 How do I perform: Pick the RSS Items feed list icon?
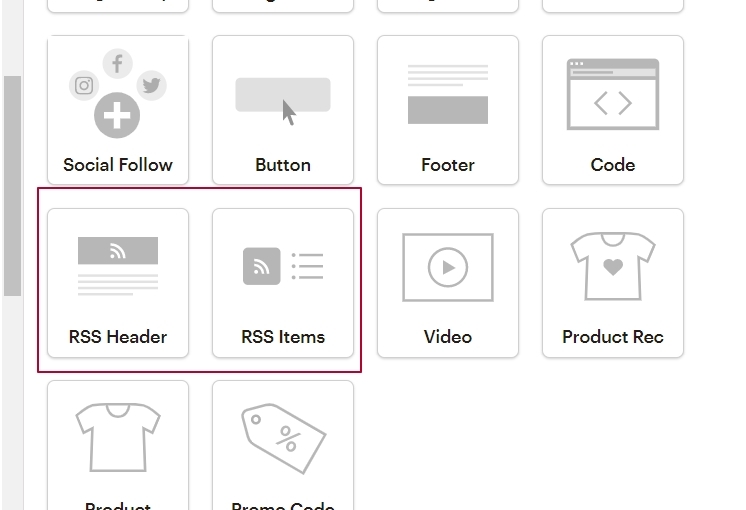[283, 266]
